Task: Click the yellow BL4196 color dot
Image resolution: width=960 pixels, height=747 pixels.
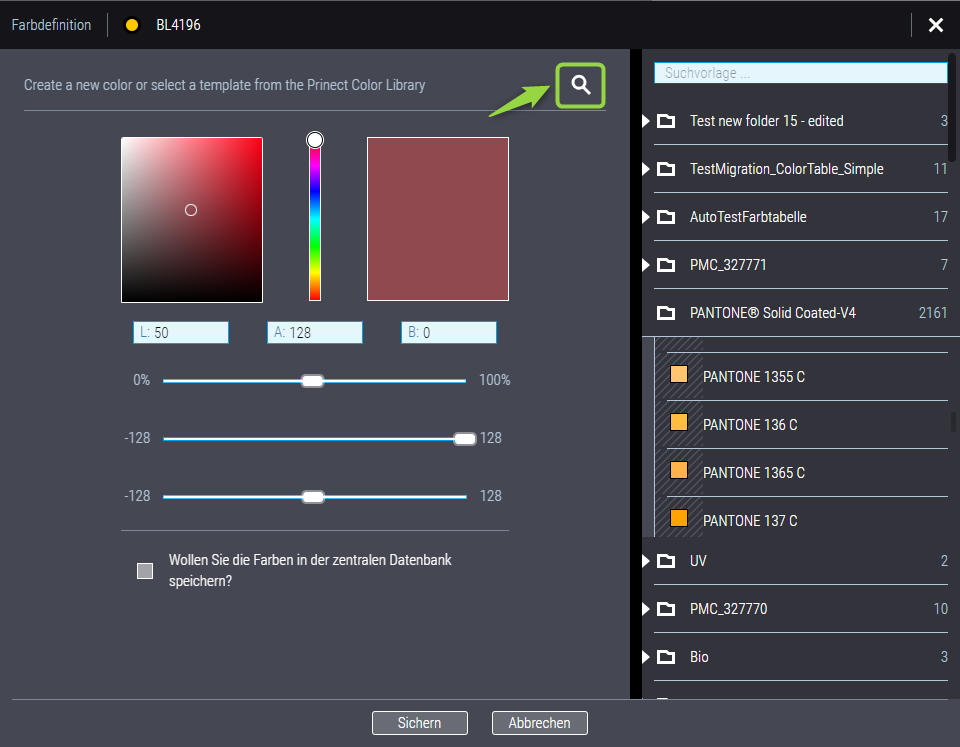Action: pos(131,25)
